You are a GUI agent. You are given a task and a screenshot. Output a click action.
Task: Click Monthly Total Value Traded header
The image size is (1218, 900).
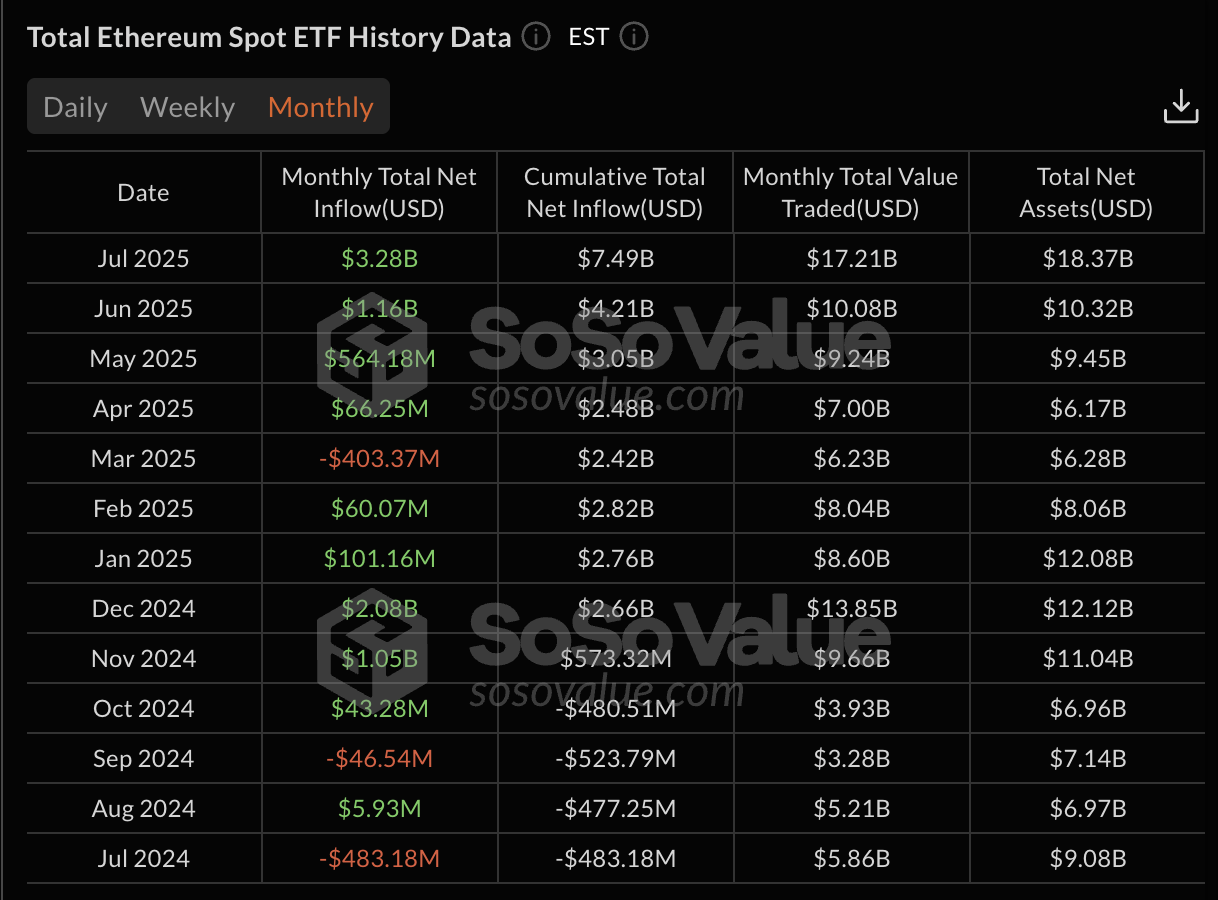point(851,193)
